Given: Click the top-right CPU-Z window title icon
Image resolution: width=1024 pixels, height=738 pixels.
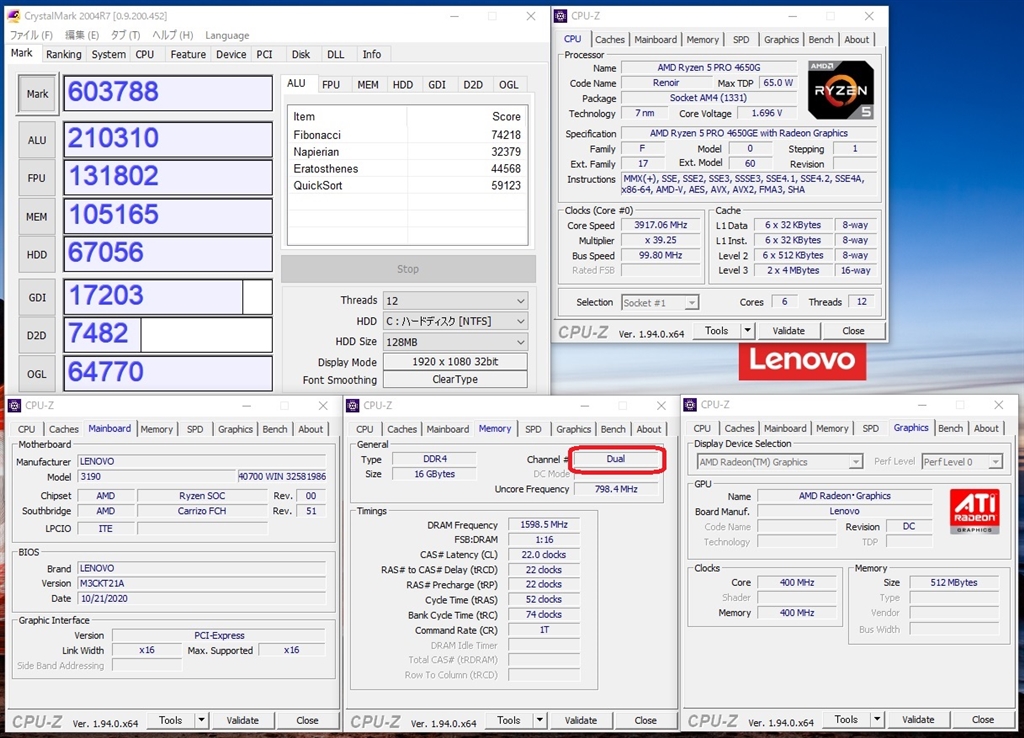Looking at the screenshot, I should click(560, 16).
